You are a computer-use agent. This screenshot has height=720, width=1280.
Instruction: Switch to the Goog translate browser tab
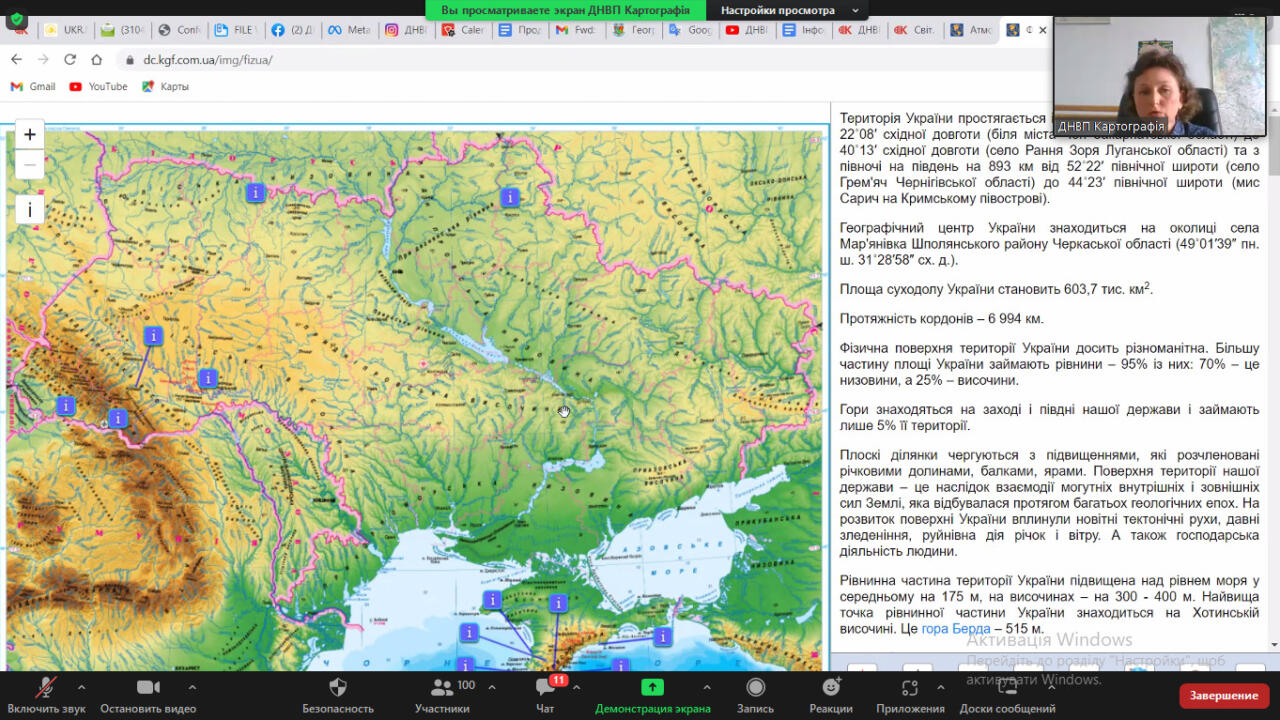(691, 30)
